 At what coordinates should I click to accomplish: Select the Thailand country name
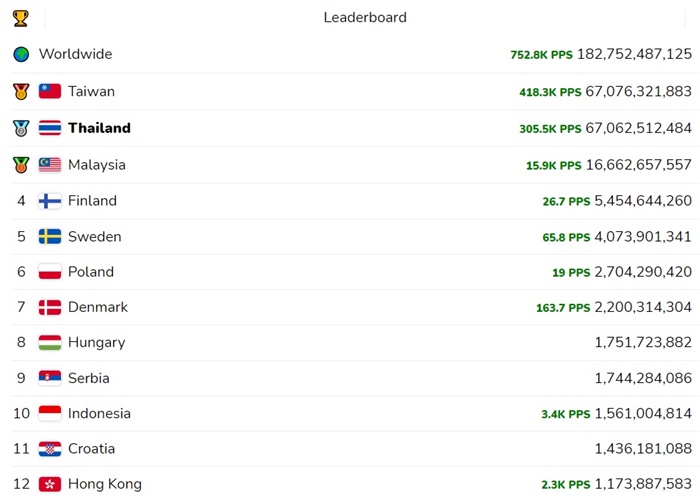coord(99,128)
